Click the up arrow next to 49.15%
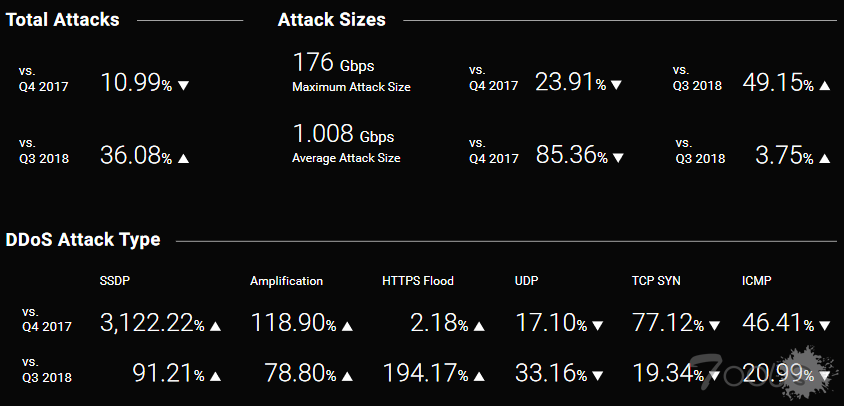Screen dimensions: 844x406 tap(825, 85)
